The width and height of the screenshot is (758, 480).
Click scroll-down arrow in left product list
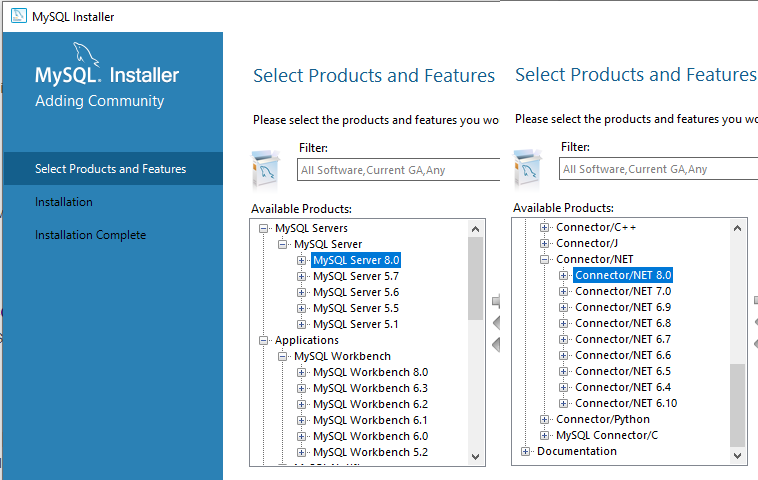tap(475, 457)
